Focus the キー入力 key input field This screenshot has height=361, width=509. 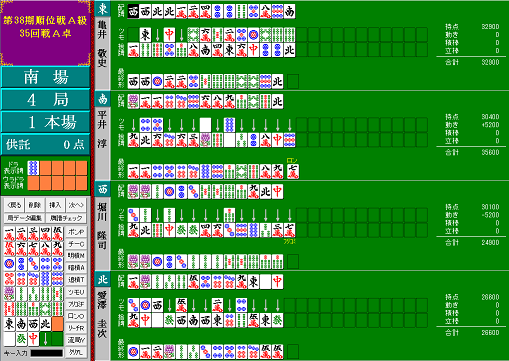point(47,353)
